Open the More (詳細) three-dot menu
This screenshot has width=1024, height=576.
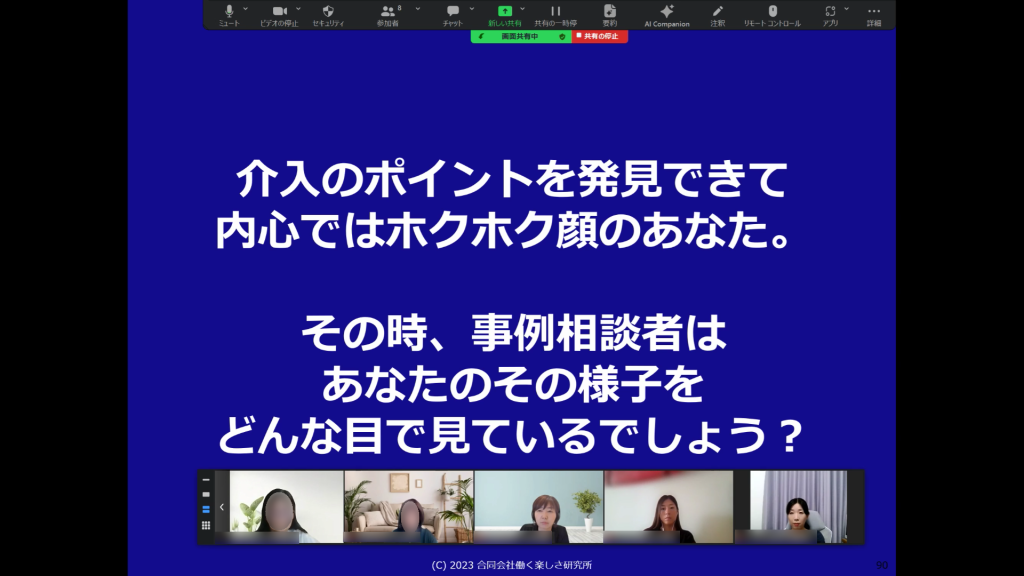(874, 12)
